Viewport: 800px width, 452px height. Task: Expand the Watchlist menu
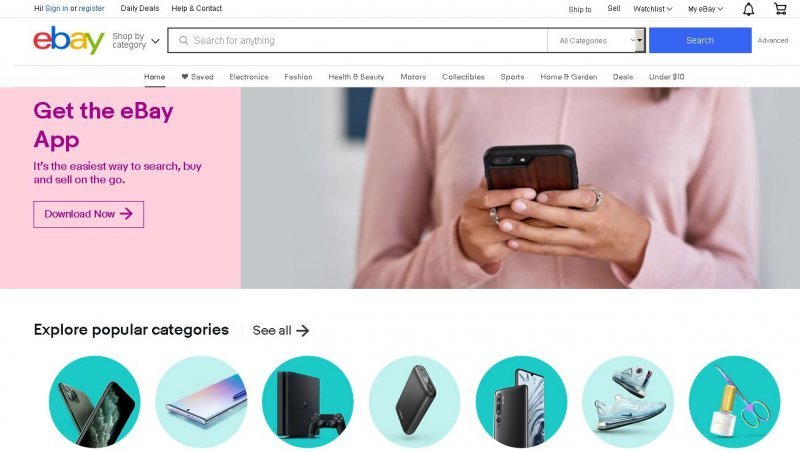653,9
